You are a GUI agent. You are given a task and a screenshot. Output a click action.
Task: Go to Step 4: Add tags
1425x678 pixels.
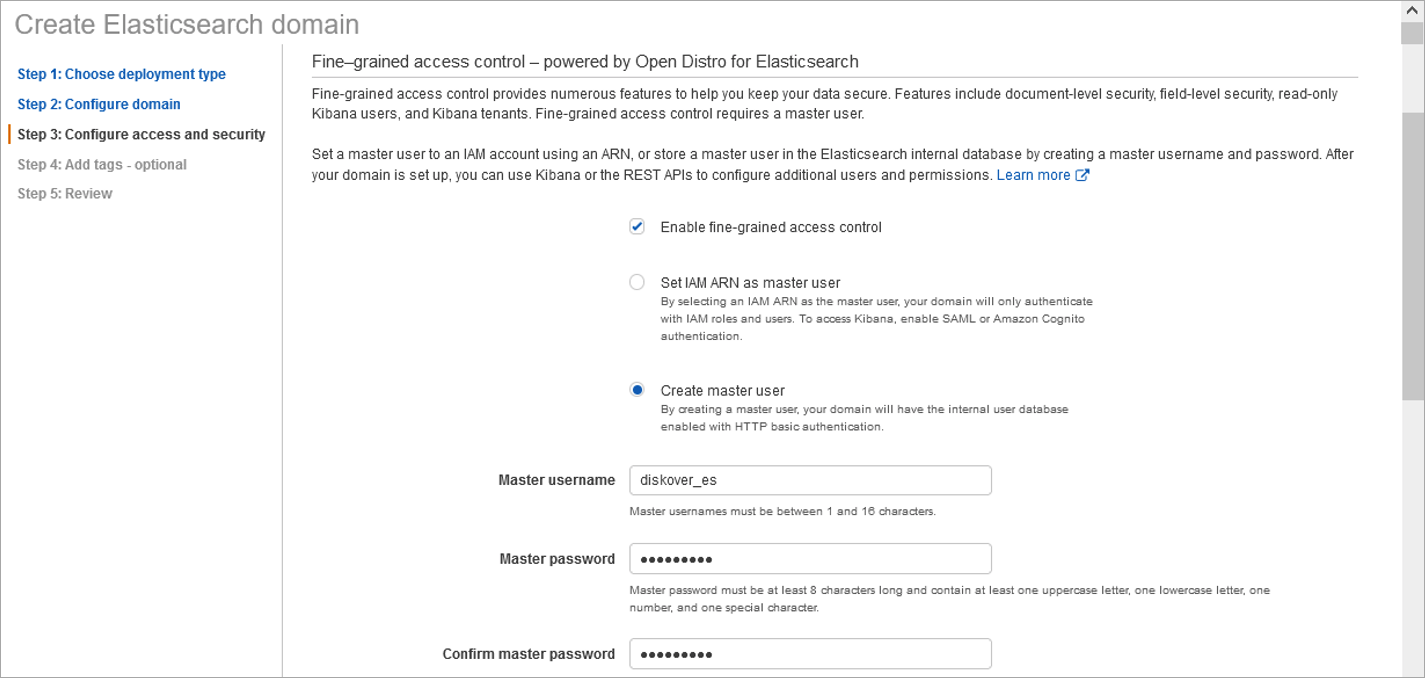(x=102, y=164)
